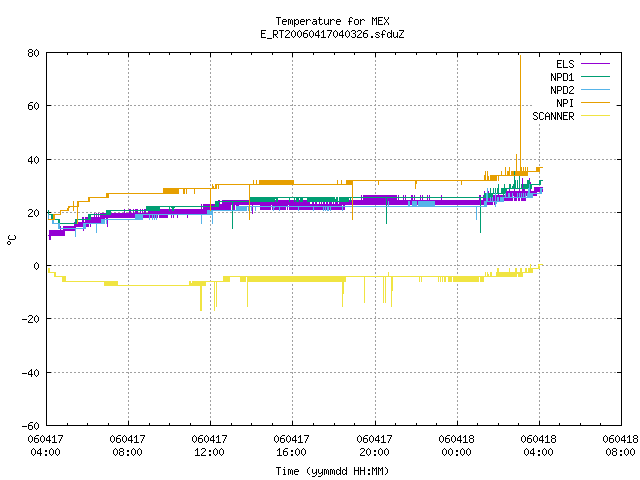Click the y-axis label 60
This screenshot has width=640, height=480.
point(33,106)
